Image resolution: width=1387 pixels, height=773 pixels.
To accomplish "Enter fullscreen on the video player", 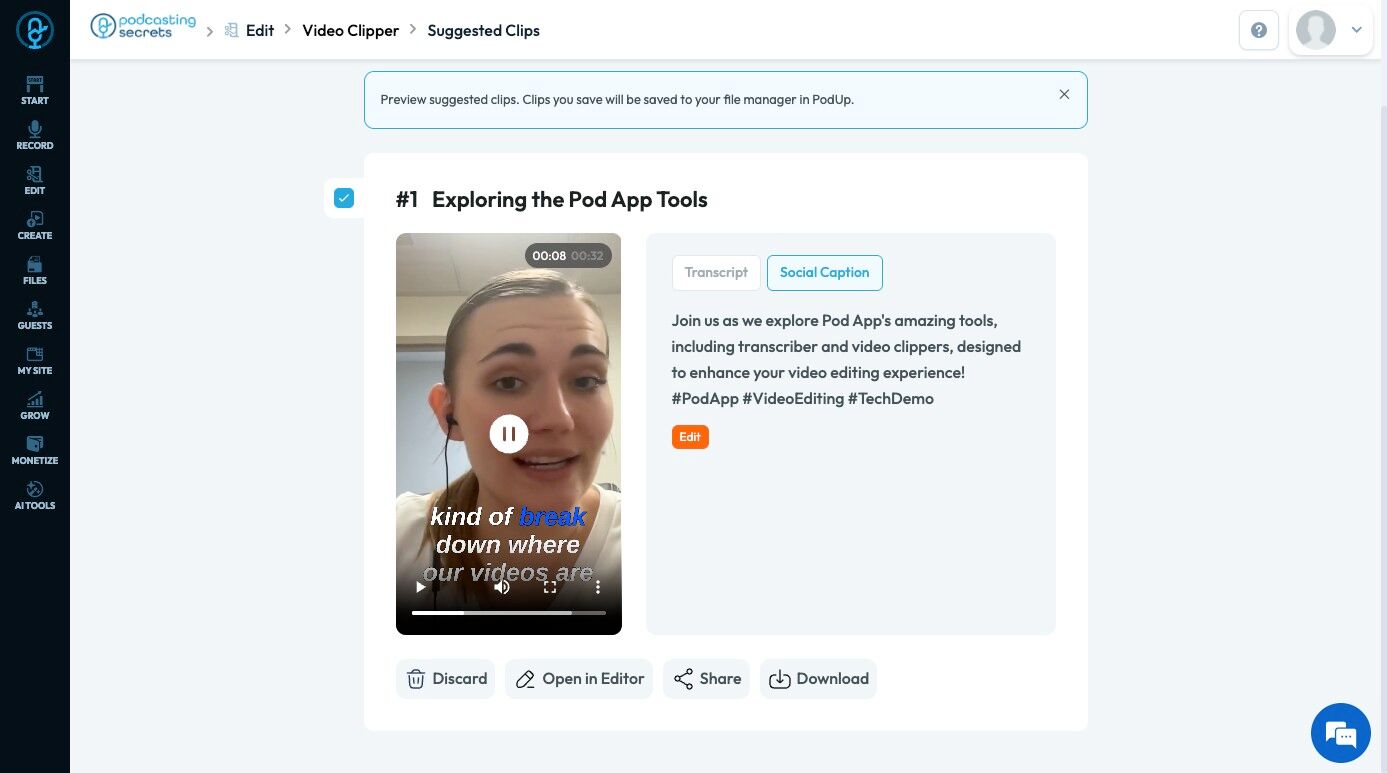I will [x=550, y=587].
